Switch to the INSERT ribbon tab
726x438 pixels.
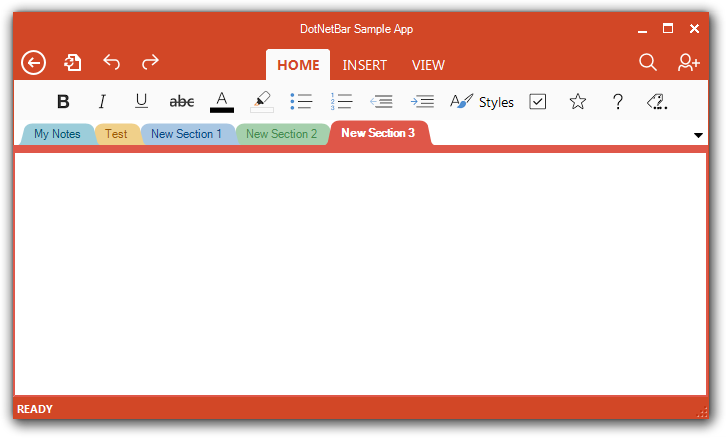(364, 65)
